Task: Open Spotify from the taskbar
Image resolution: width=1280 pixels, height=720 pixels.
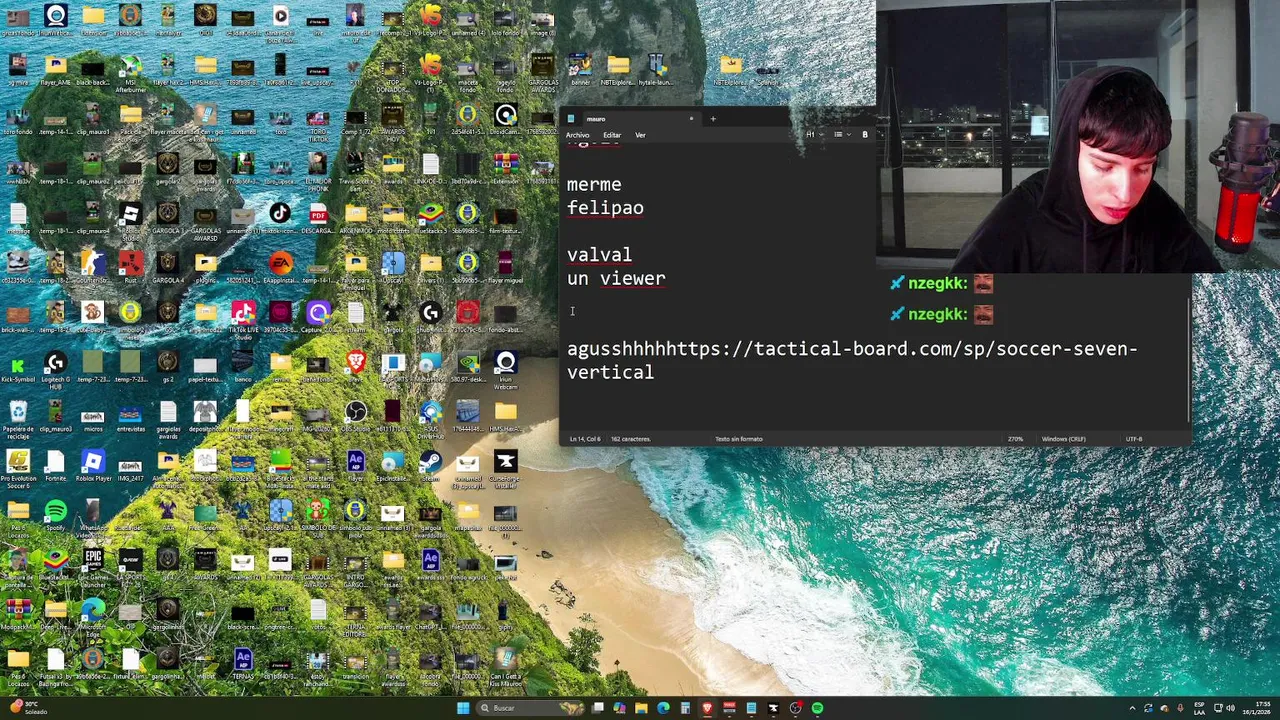Action: pos(817,708)
